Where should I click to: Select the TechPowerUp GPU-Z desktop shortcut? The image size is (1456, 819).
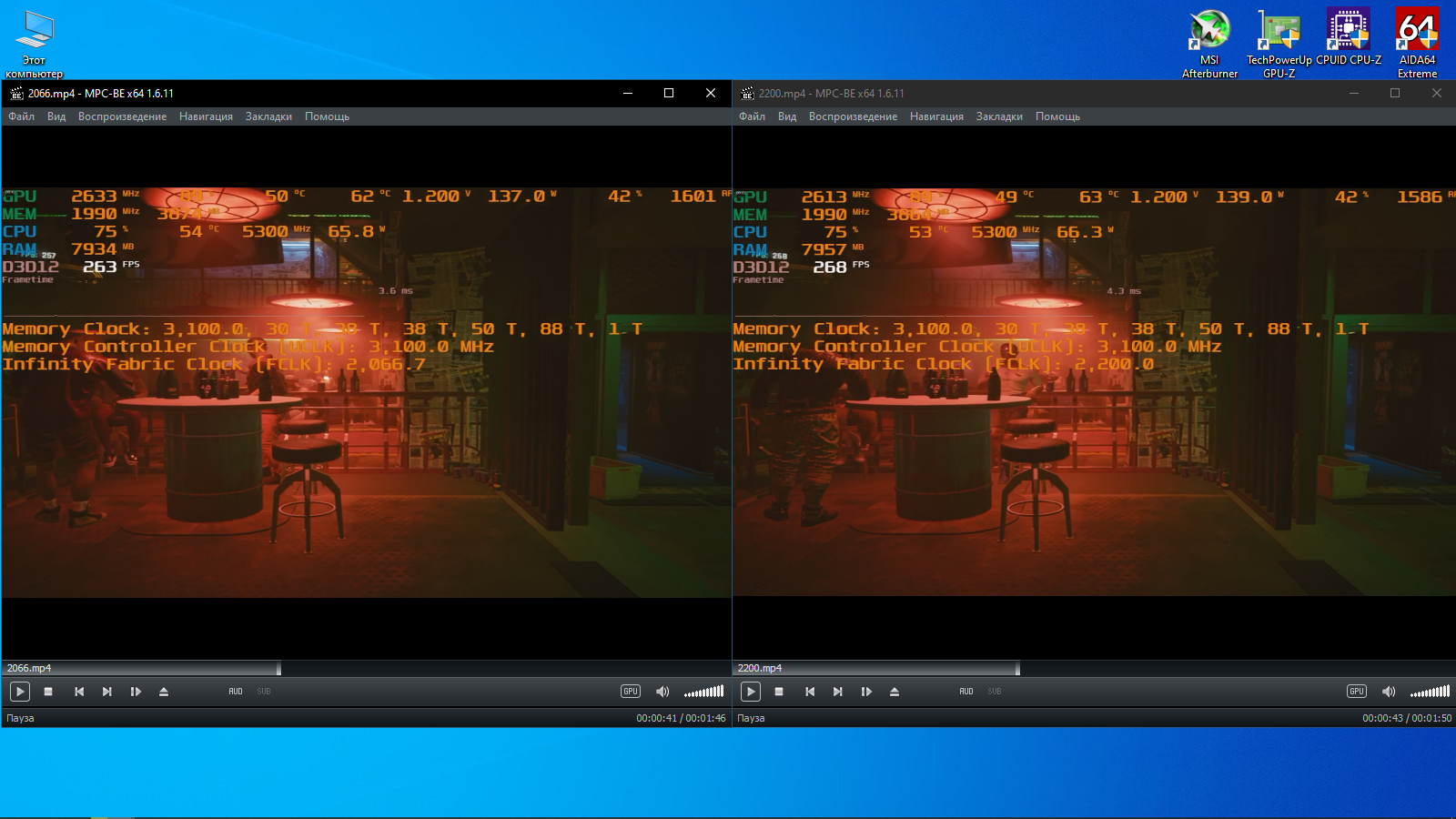(1279, 44)
